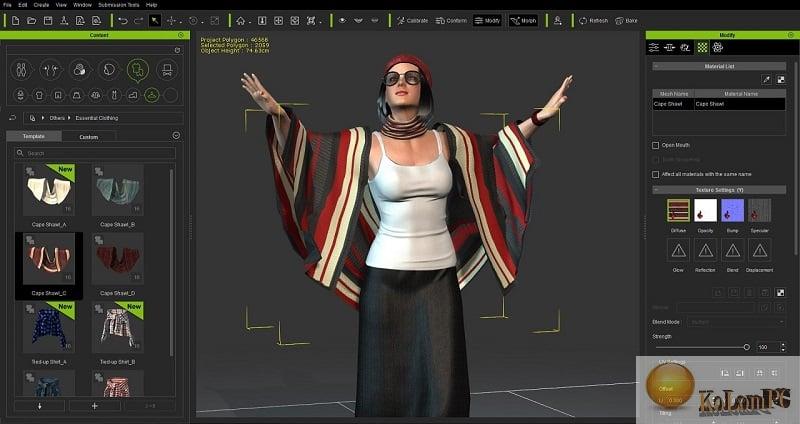
Task: Click the content Search field
Action: click(95, 153)
